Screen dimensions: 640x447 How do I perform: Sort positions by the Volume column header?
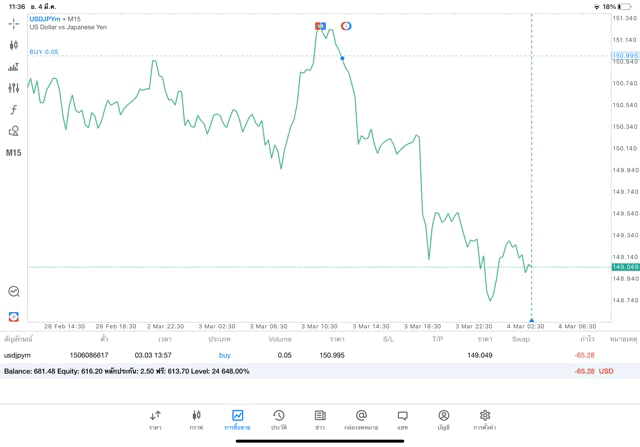(x=280, y=339)
